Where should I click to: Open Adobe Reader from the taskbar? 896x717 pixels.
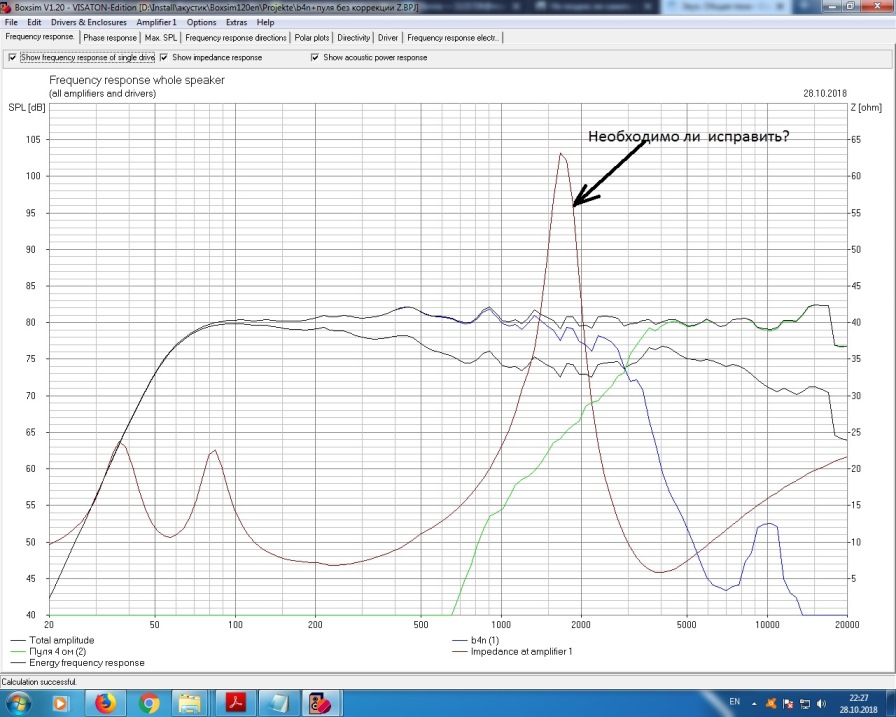coord(238,703)
